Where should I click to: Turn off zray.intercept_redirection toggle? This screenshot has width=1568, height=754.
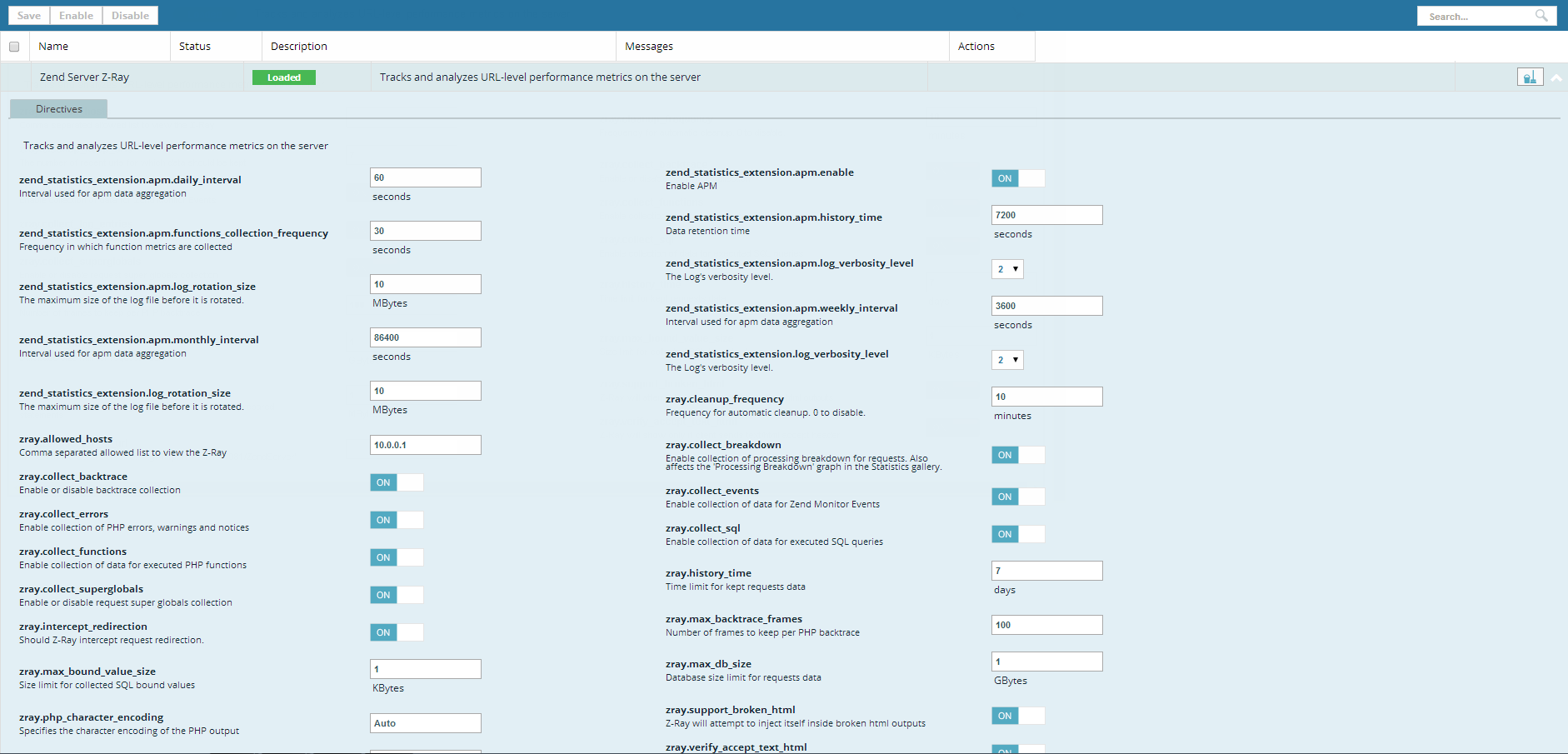tap(397, 632)
